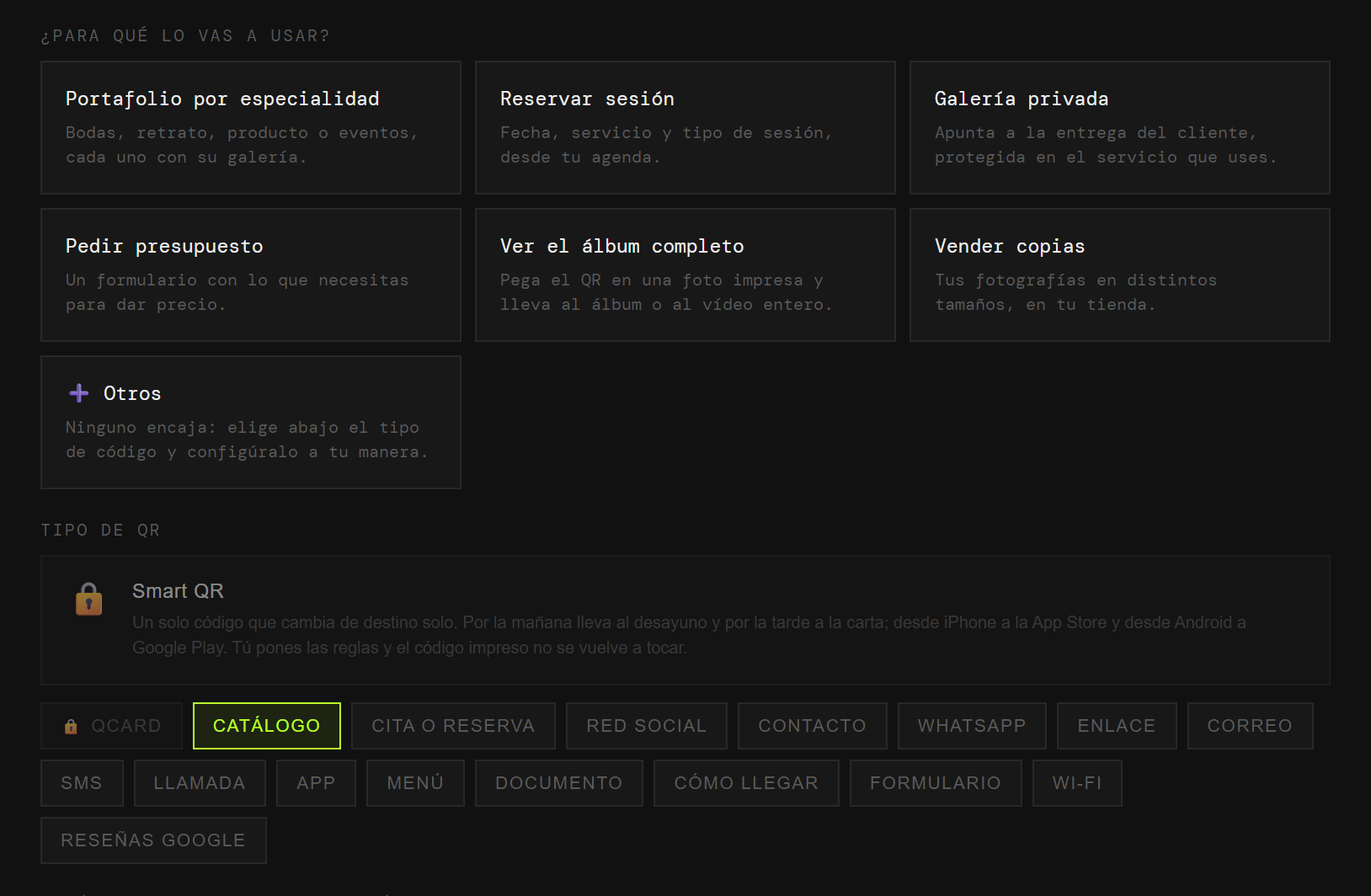Screen dimensions: 1371x896
Task: Choose the LLAMADA QR type
Action: (200, 783)
